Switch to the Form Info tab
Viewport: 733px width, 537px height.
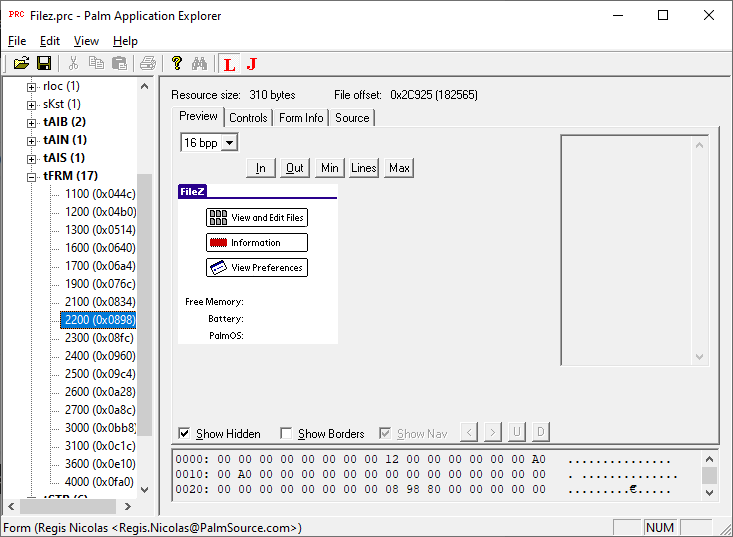[x=301, y=117]
